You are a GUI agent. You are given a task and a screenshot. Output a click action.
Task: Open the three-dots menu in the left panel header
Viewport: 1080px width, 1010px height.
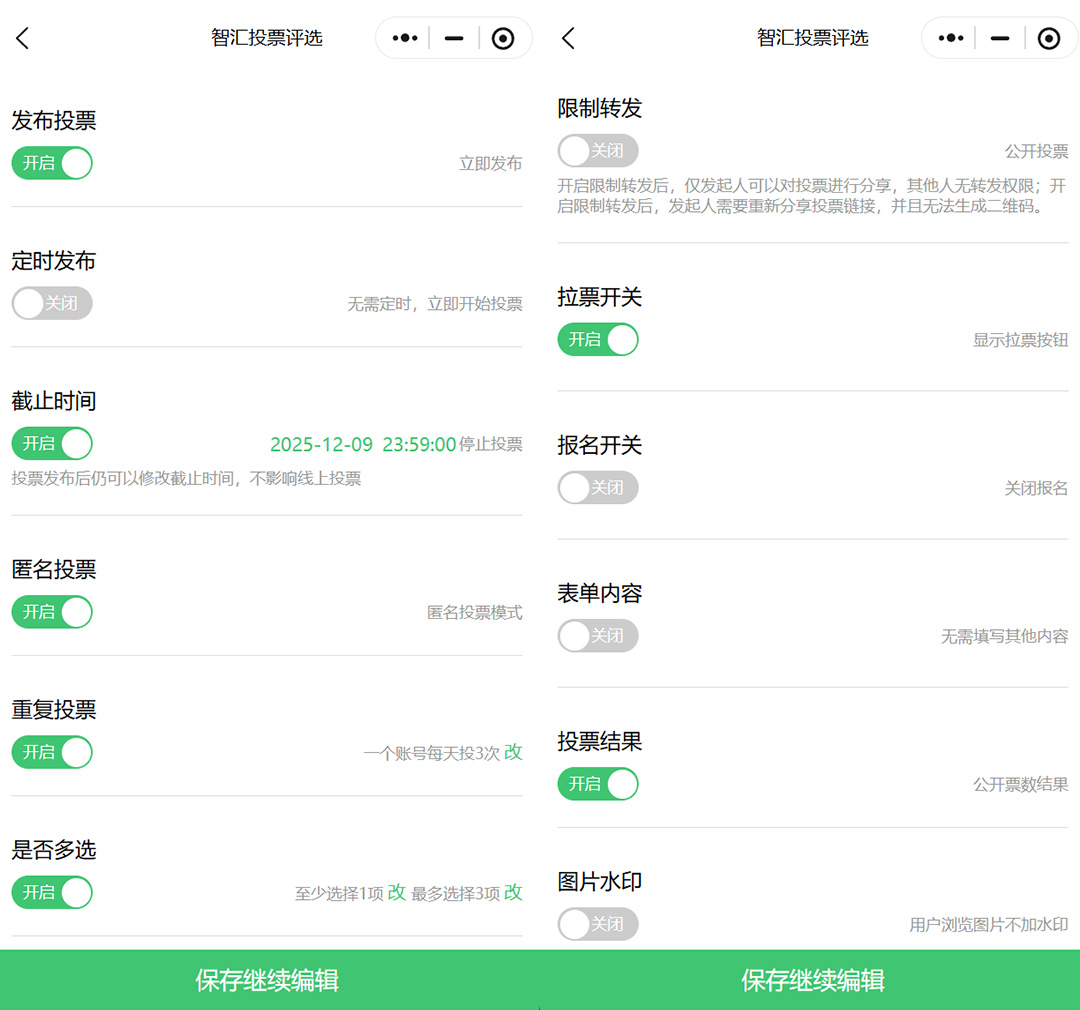click(x=405, y=39)
